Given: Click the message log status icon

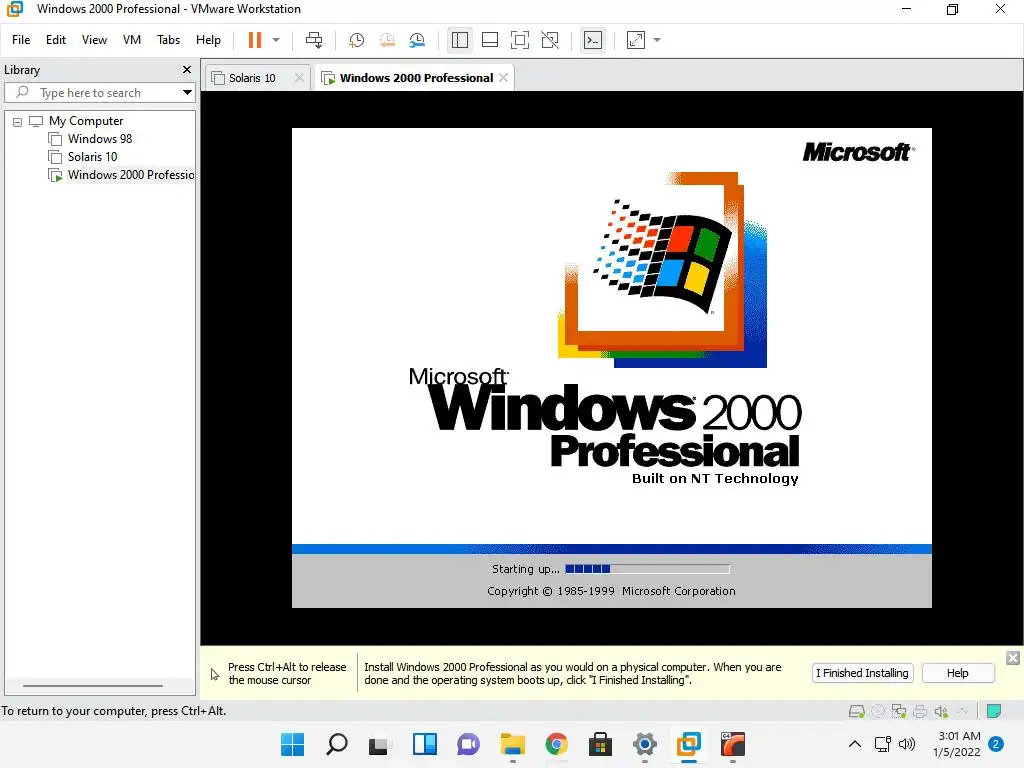Looking at the screenshot, I should click(994, 711).
